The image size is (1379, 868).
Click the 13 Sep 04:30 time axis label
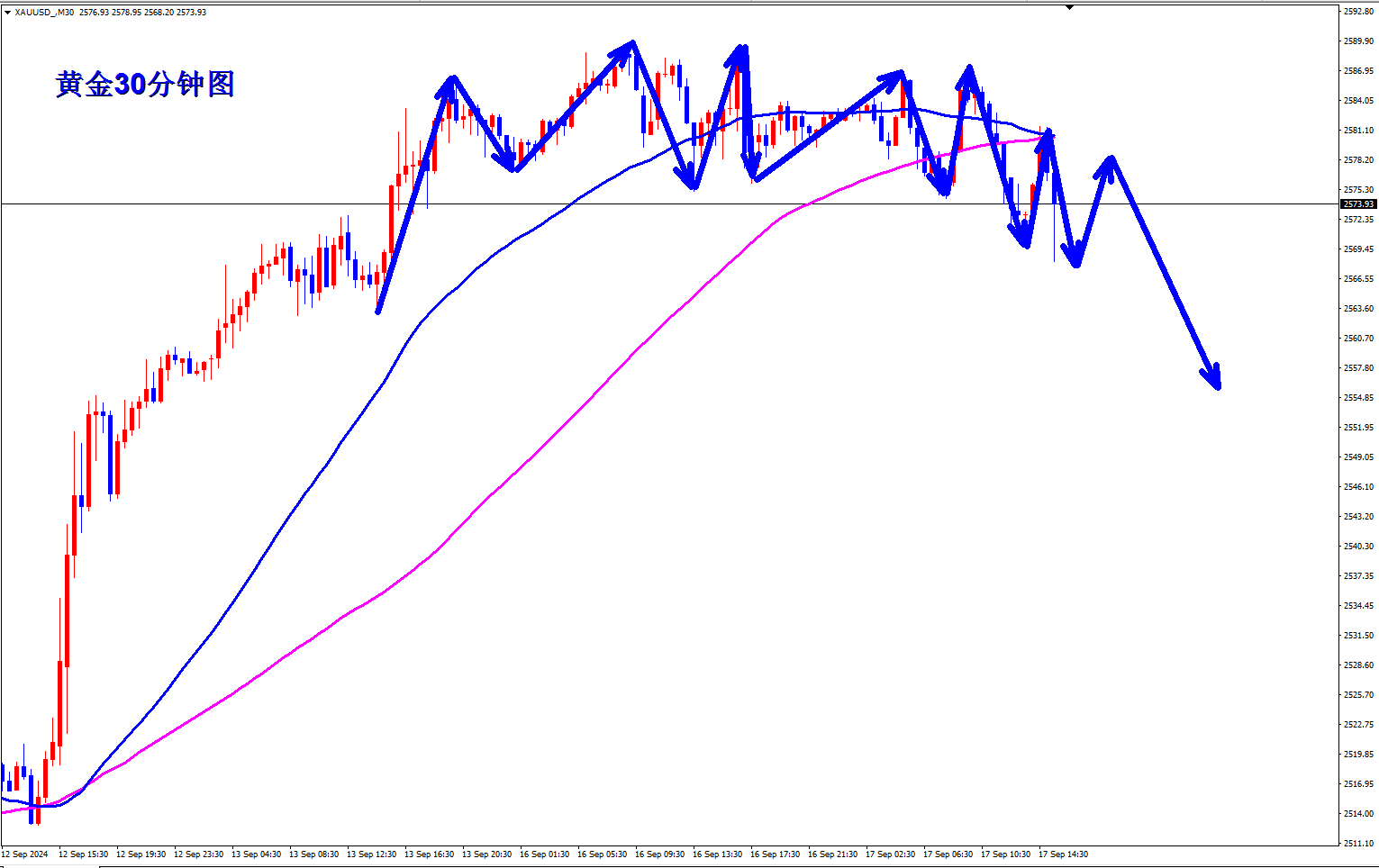tap(256, 854)
